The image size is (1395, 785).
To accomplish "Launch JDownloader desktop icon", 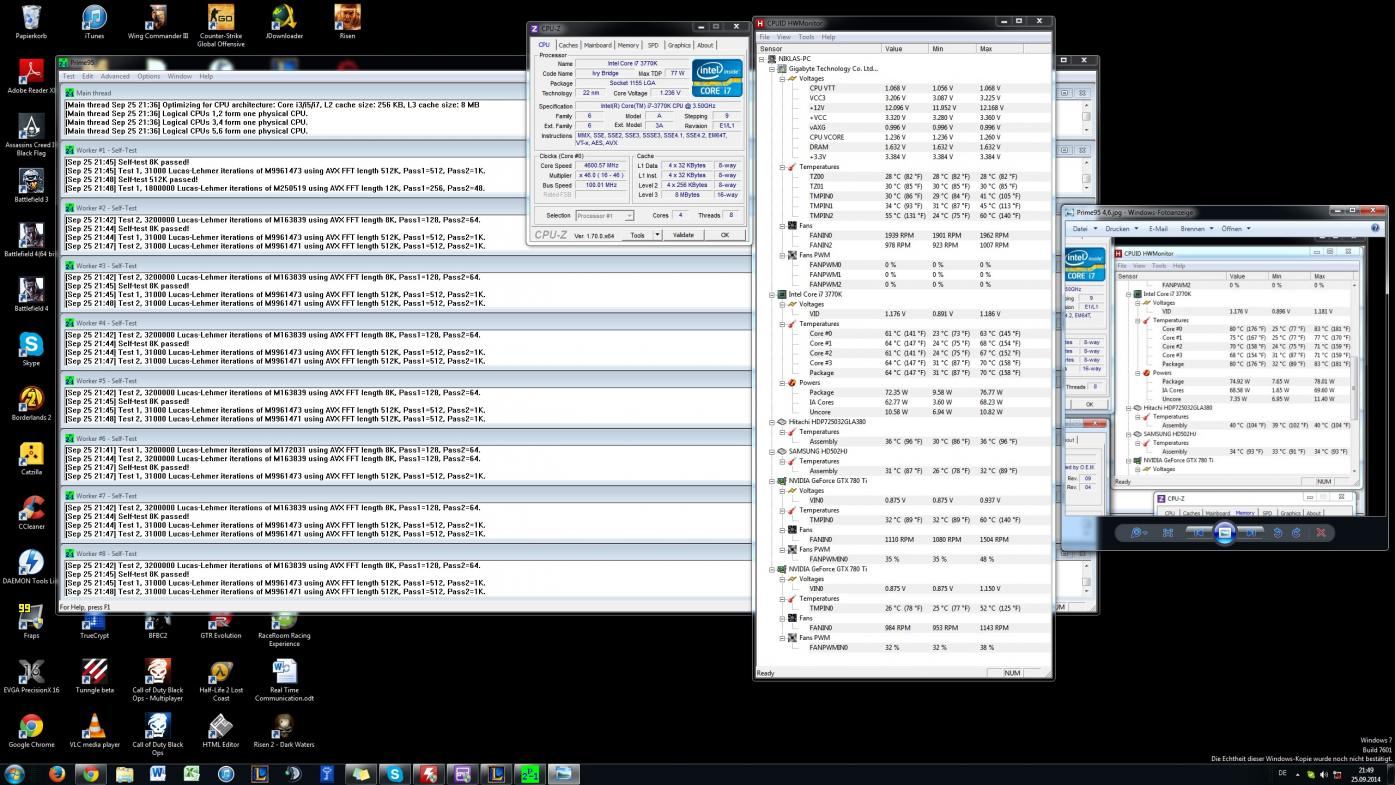I will tap(284, 22).
